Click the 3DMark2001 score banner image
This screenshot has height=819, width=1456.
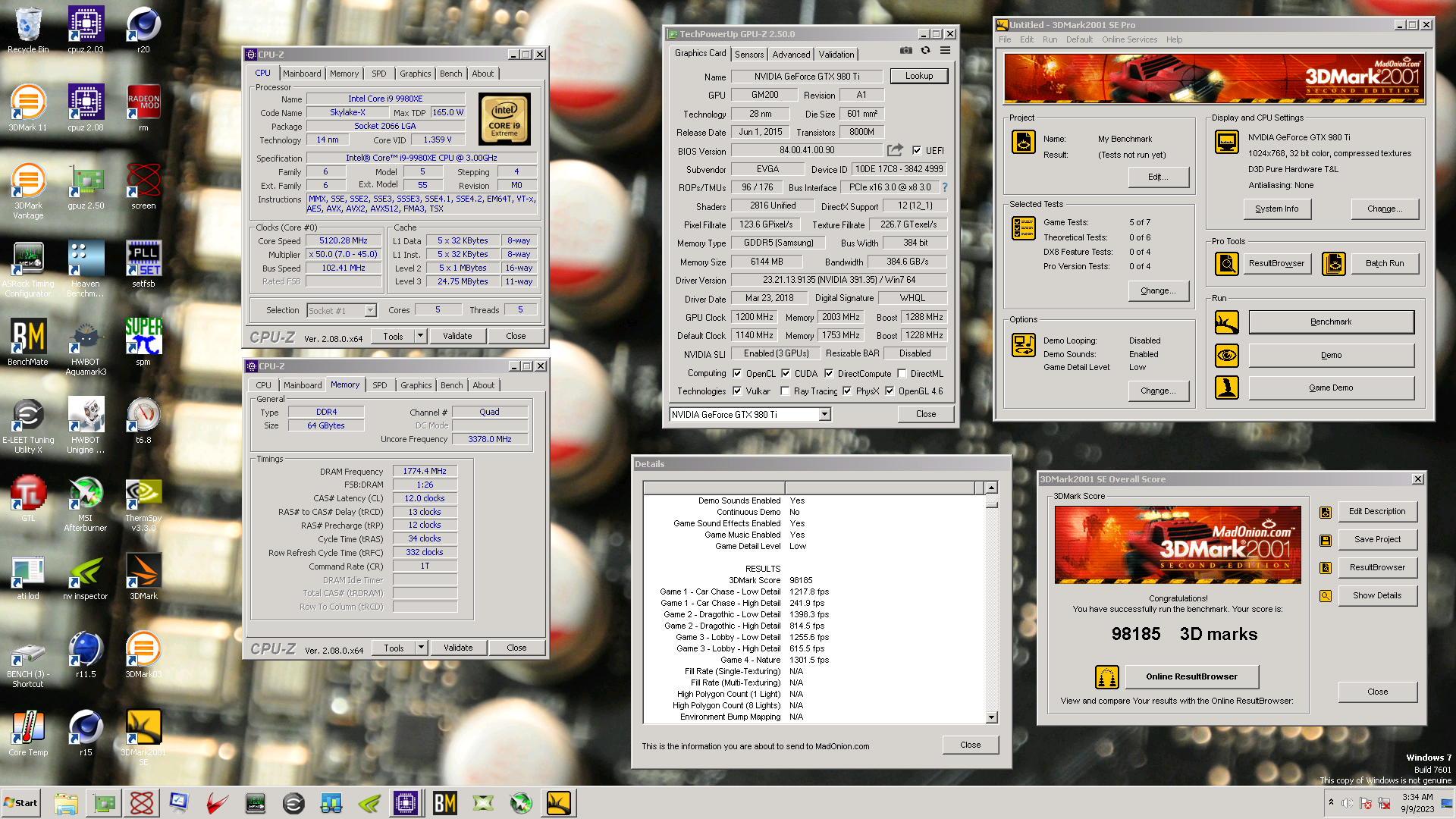(x=1178, y=544)
